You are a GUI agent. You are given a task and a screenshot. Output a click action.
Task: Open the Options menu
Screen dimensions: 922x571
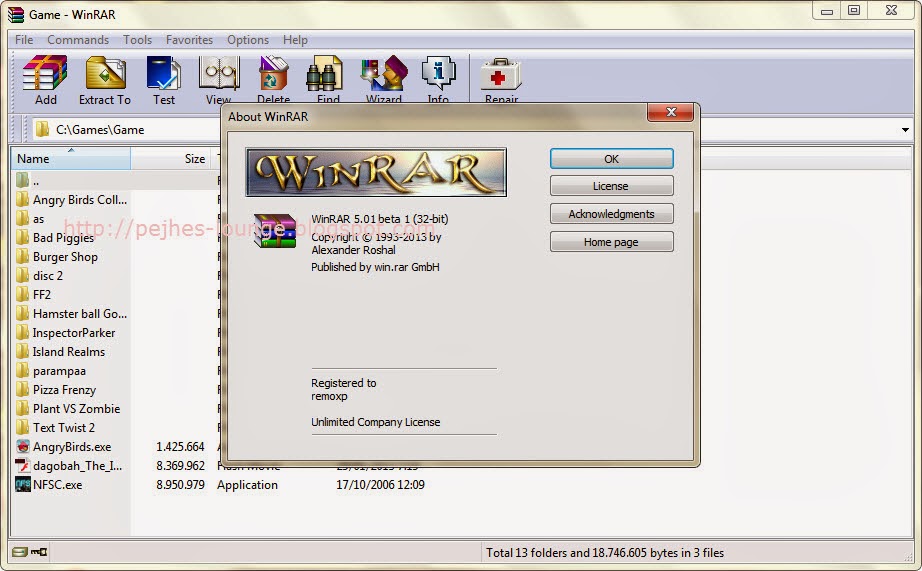(248, 40)
